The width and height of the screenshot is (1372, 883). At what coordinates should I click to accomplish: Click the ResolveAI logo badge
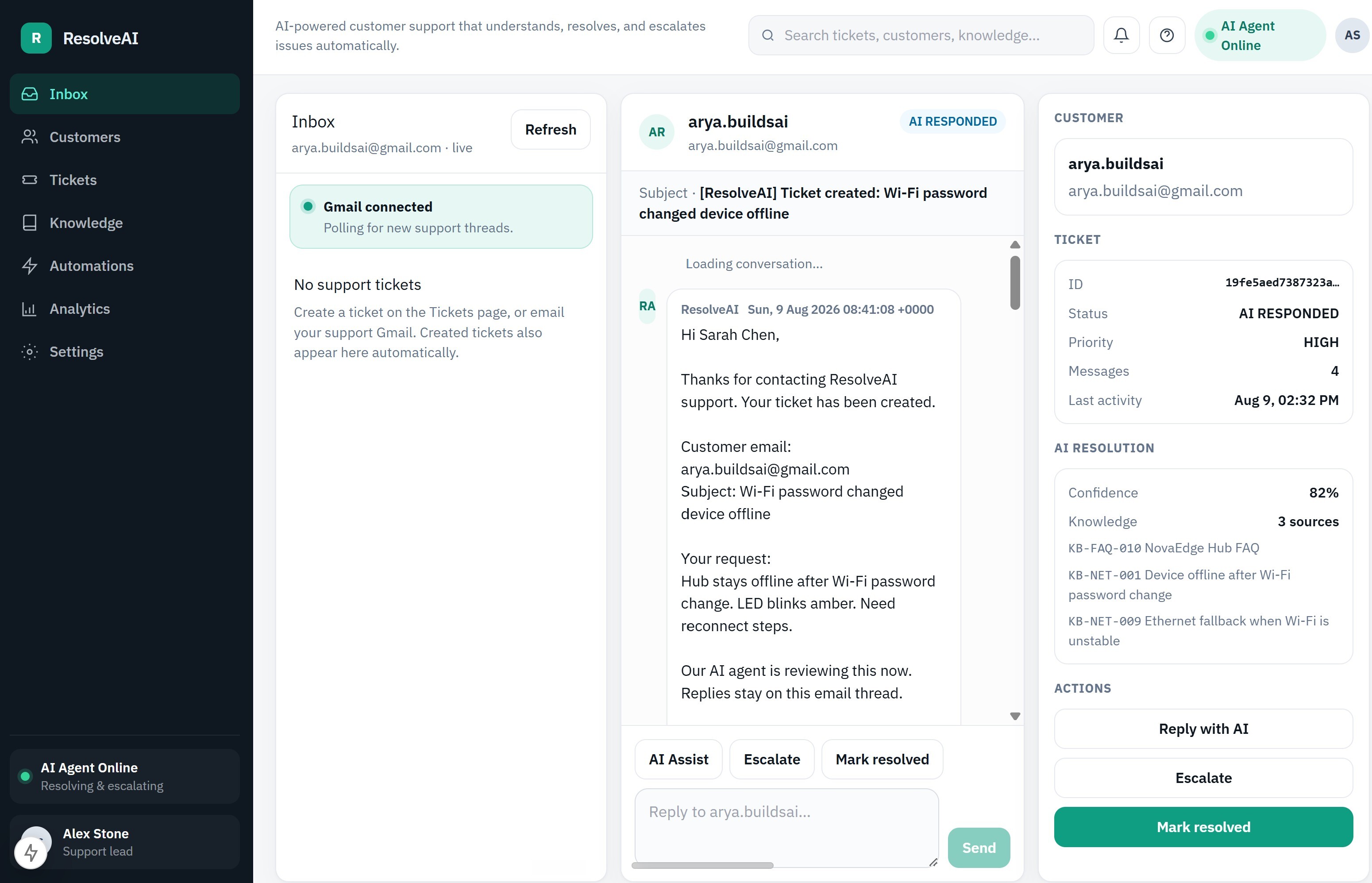pos(36,38)
